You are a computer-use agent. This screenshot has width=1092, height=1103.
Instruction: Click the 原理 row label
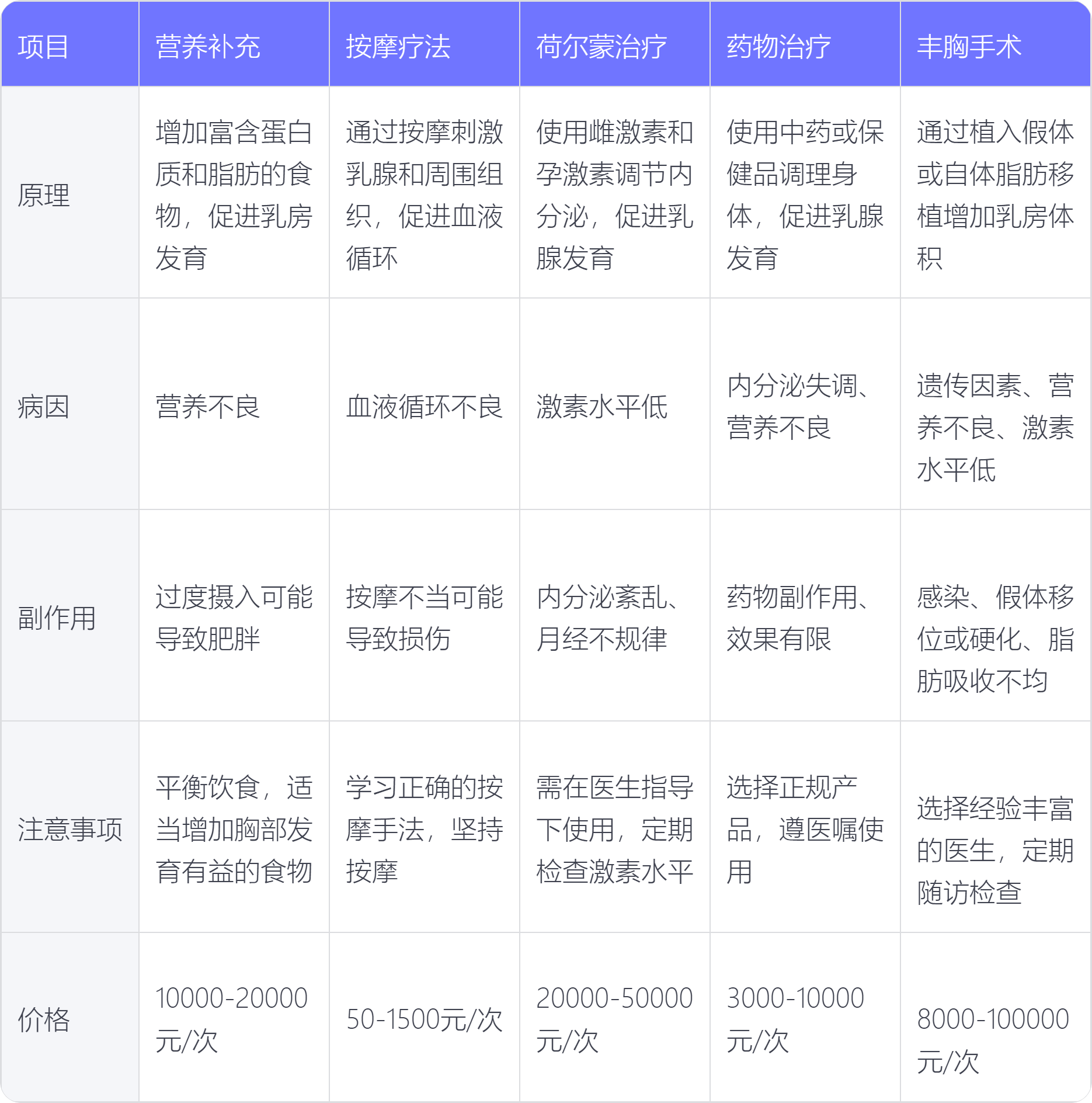pos(44,195)
